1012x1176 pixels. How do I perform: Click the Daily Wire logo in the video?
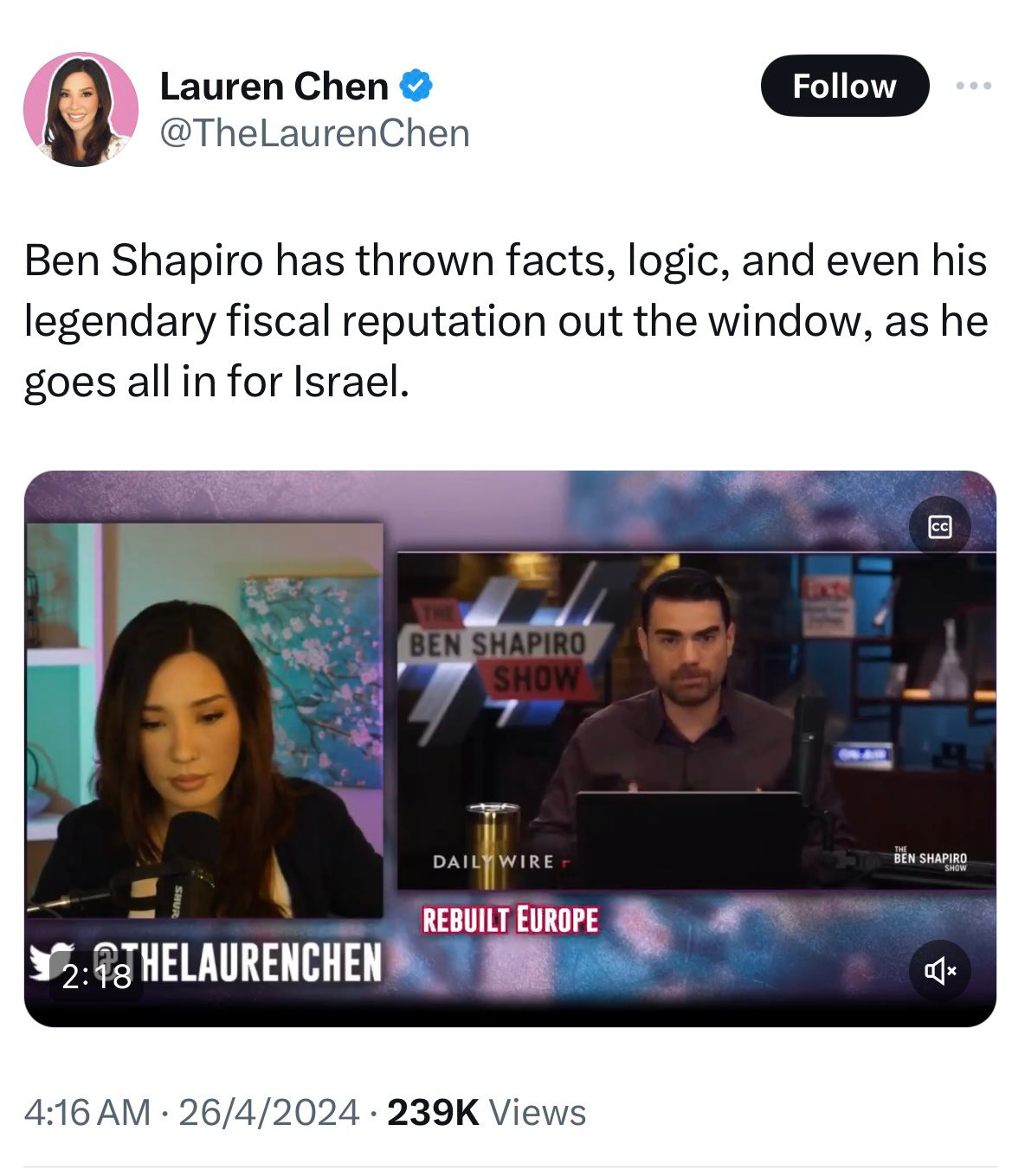pyautogui.click(x=497, y=861)
